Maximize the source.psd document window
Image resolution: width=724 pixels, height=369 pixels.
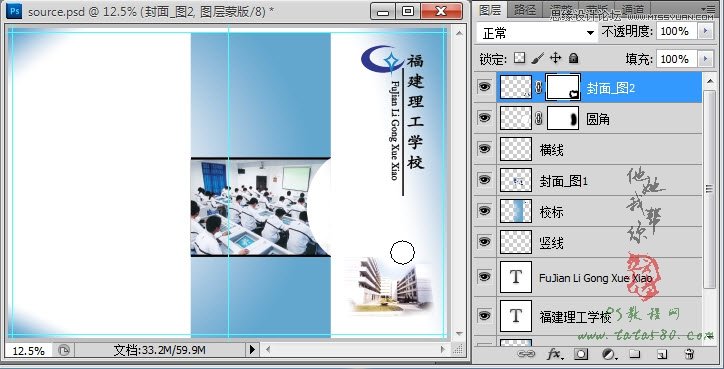click(x=408, y=11)
